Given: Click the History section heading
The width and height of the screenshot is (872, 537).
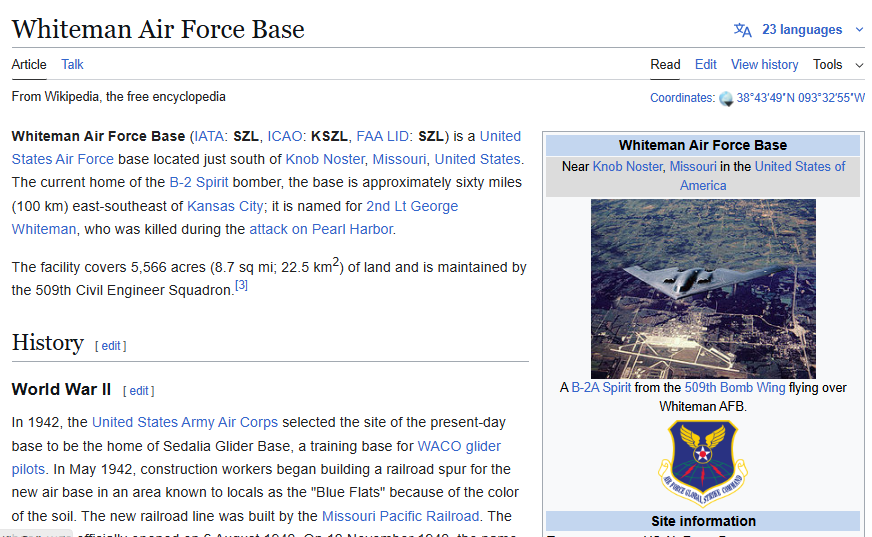Looking at the screenshot, I should point(48,342).
